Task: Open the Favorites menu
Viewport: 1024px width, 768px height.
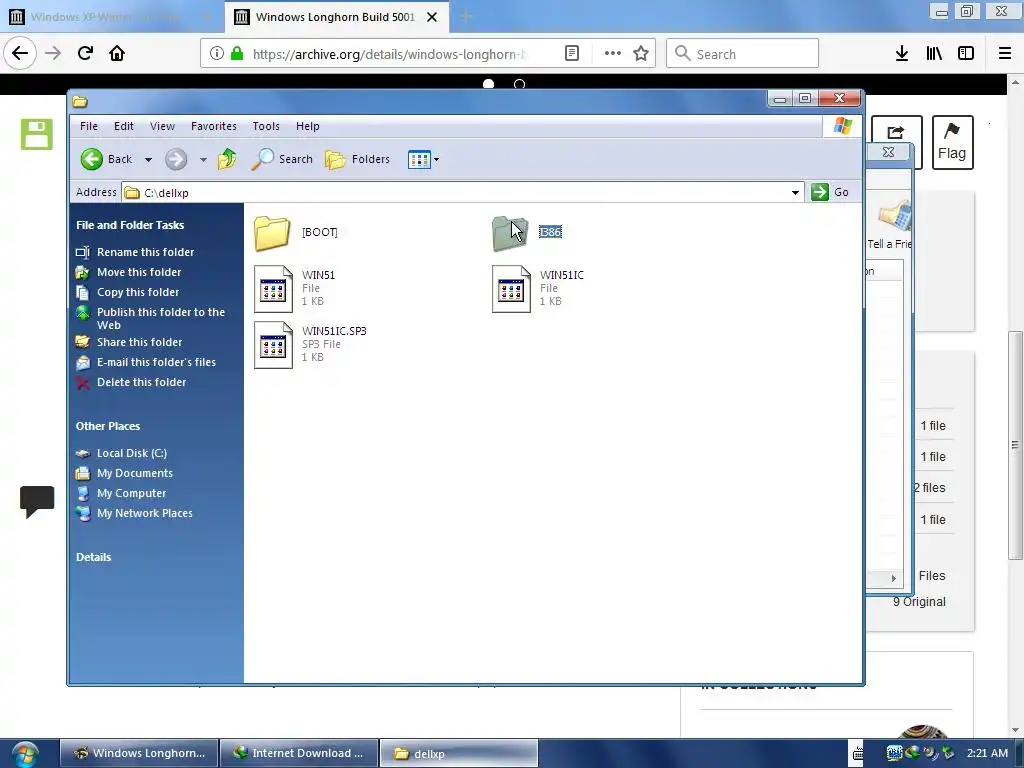Action: point(214,126)
